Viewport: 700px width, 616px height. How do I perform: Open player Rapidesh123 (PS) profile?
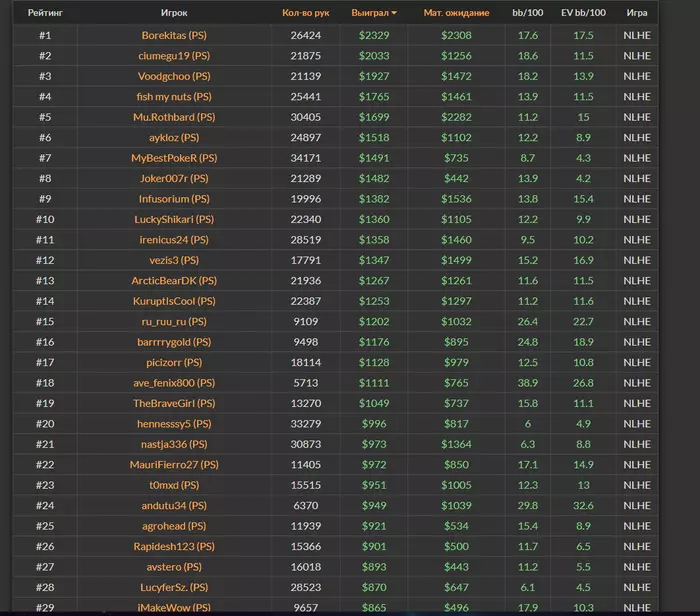[174, 546]
